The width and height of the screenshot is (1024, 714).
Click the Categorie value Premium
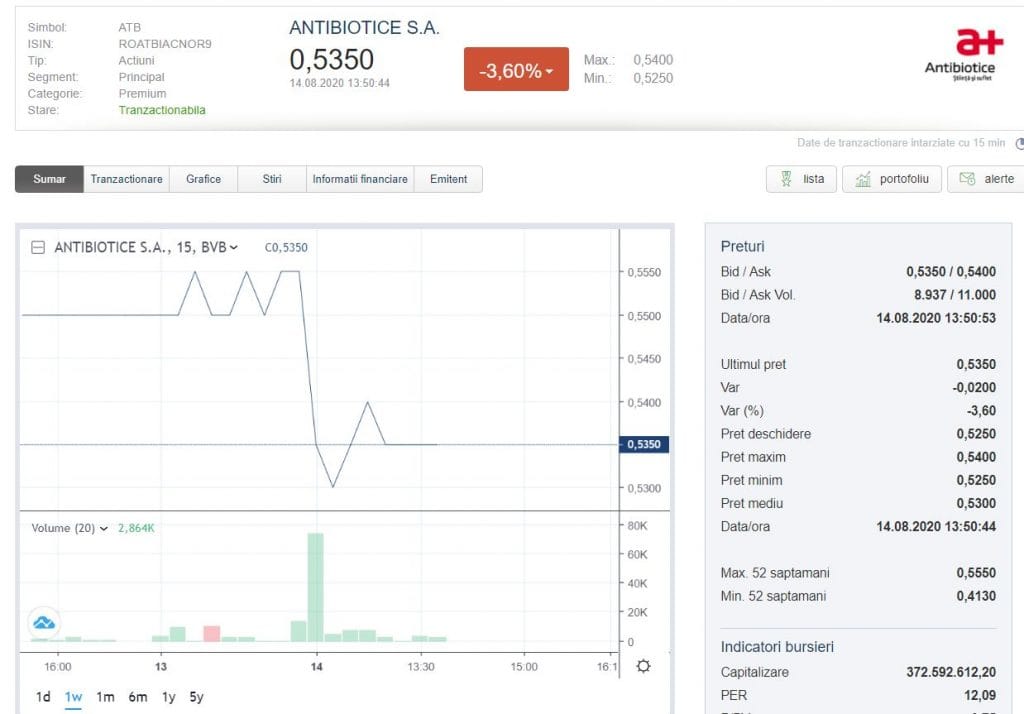point(142,93)
